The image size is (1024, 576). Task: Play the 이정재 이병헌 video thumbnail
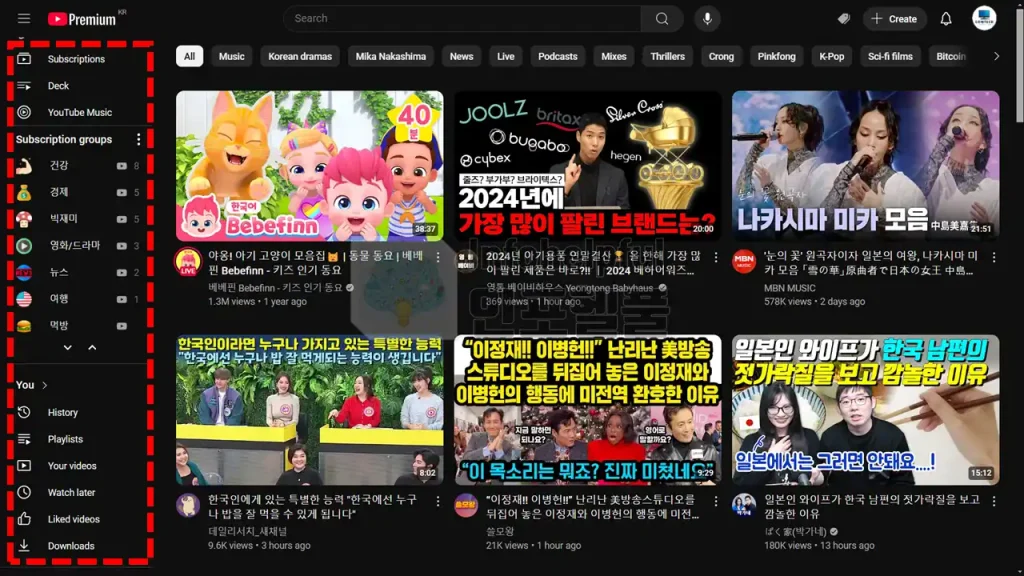pos(588,409)
